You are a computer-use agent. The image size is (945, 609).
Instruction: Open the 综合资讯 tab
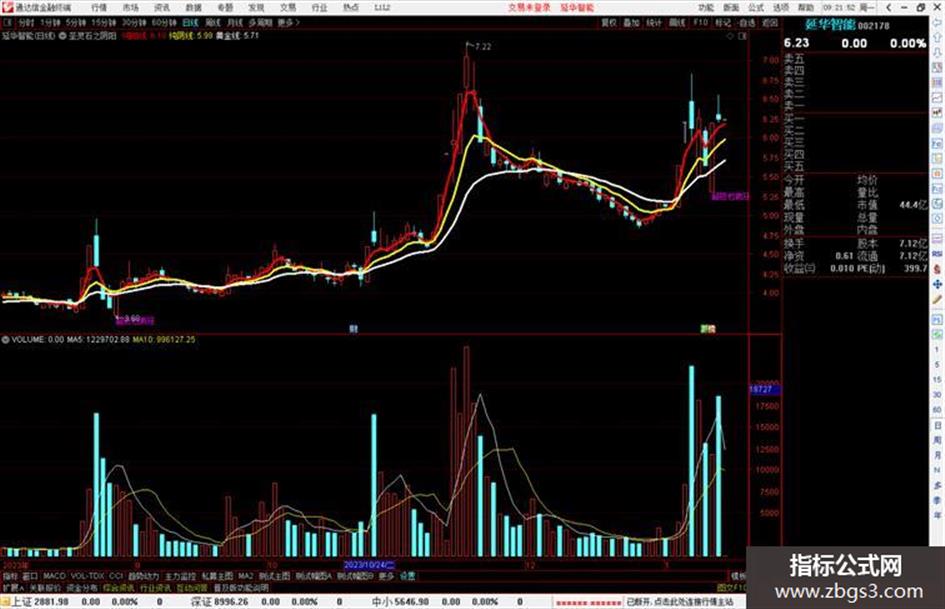pos(119,588)
